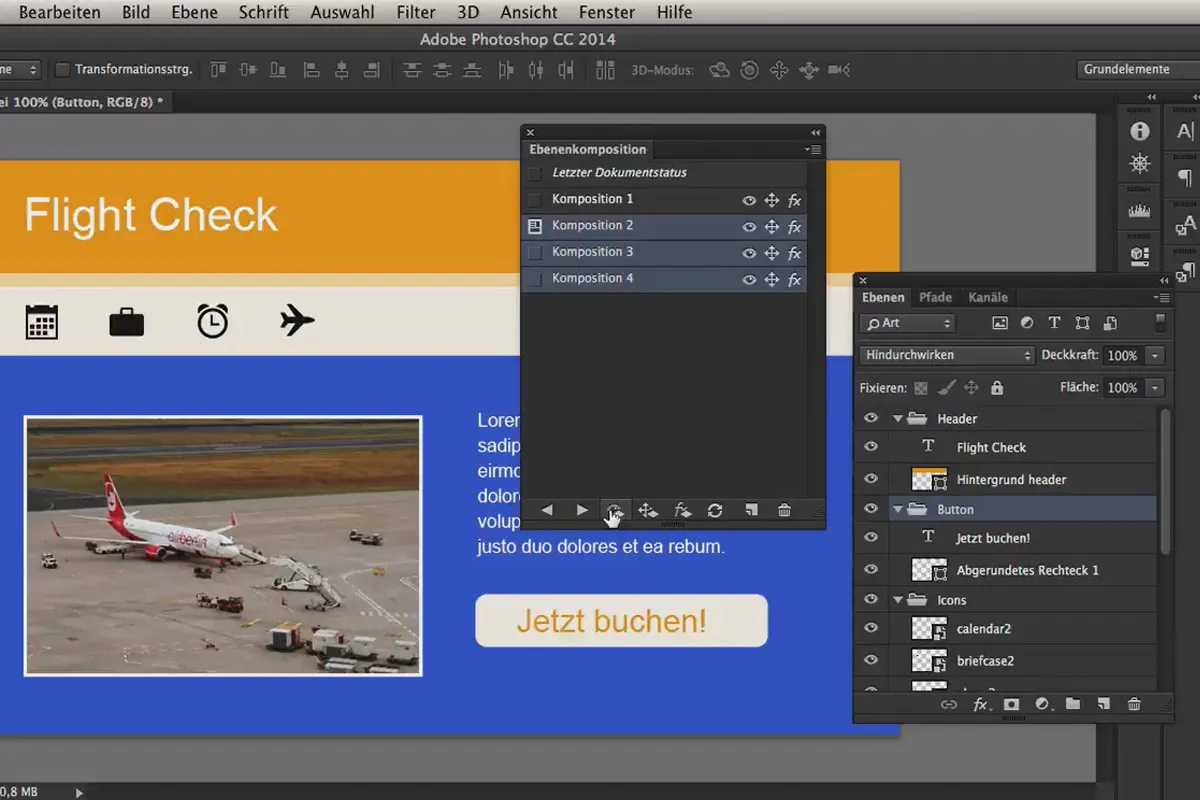Collapse the Button layer group

click(x=897, y=510)
